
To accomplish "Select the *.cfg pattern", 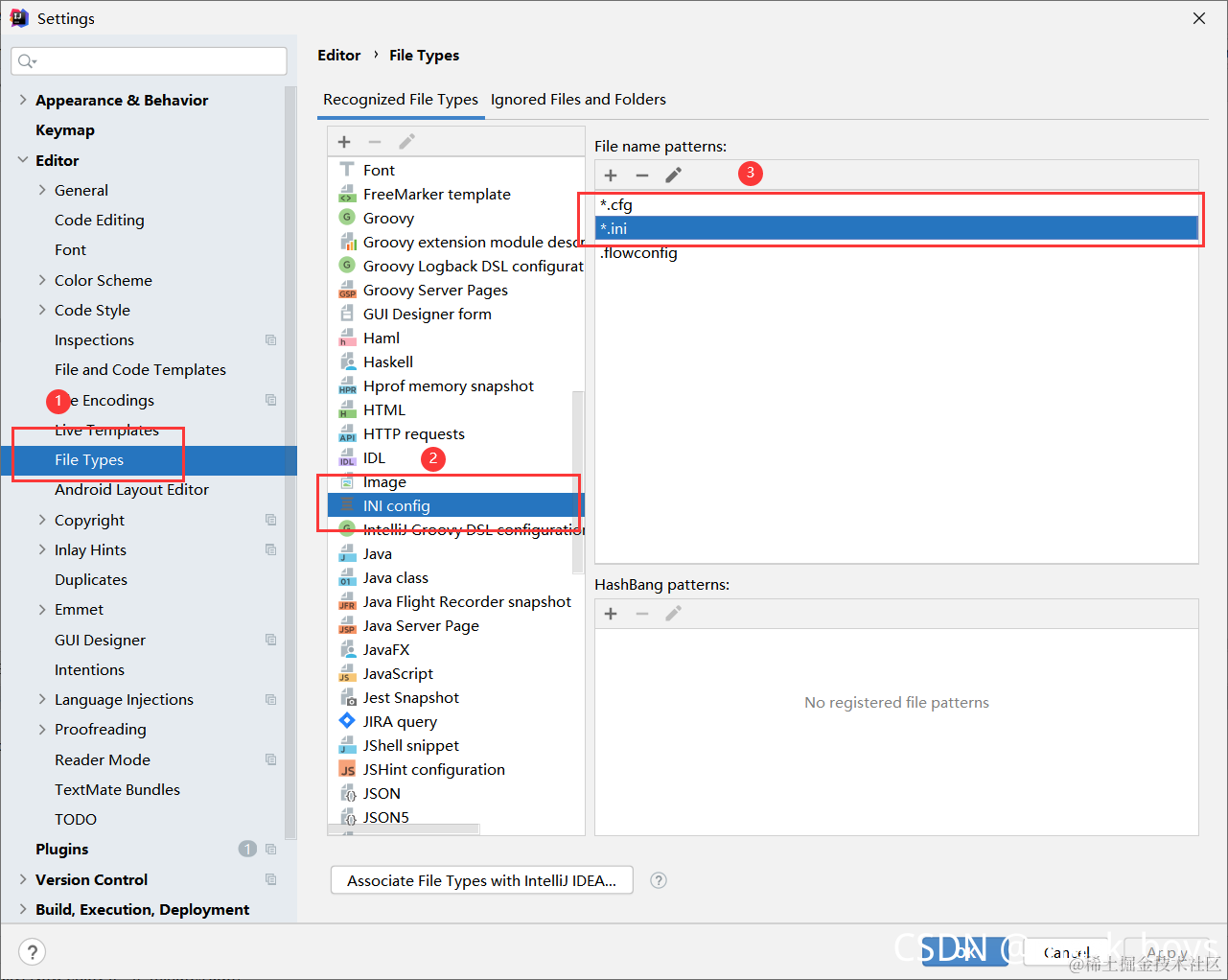I will point(896,204).
